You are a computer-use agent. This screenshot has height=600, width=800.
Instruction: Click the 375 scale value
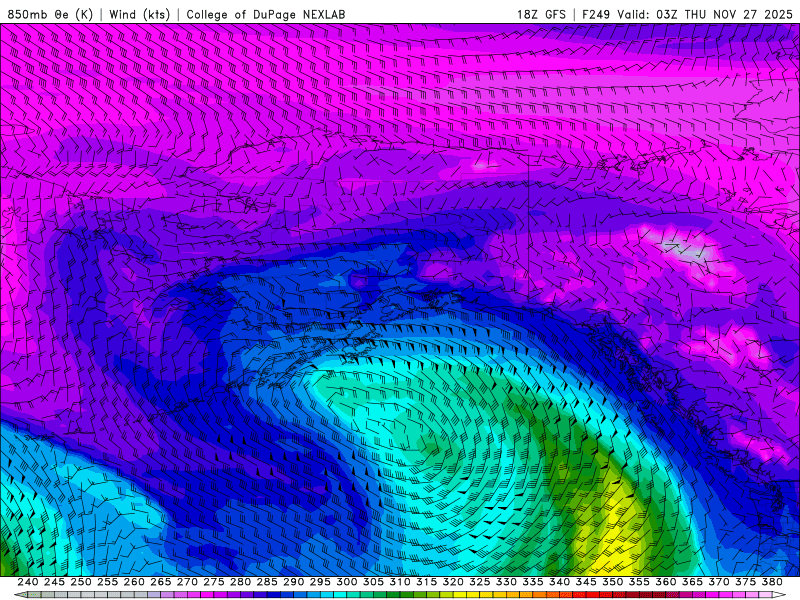[x=745, y=582]
